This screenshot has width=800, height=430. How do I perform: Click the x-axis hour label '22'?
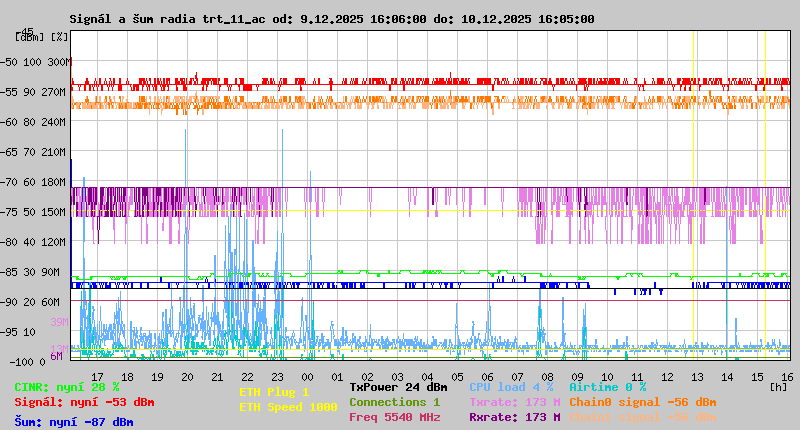(x=247, y=377)
